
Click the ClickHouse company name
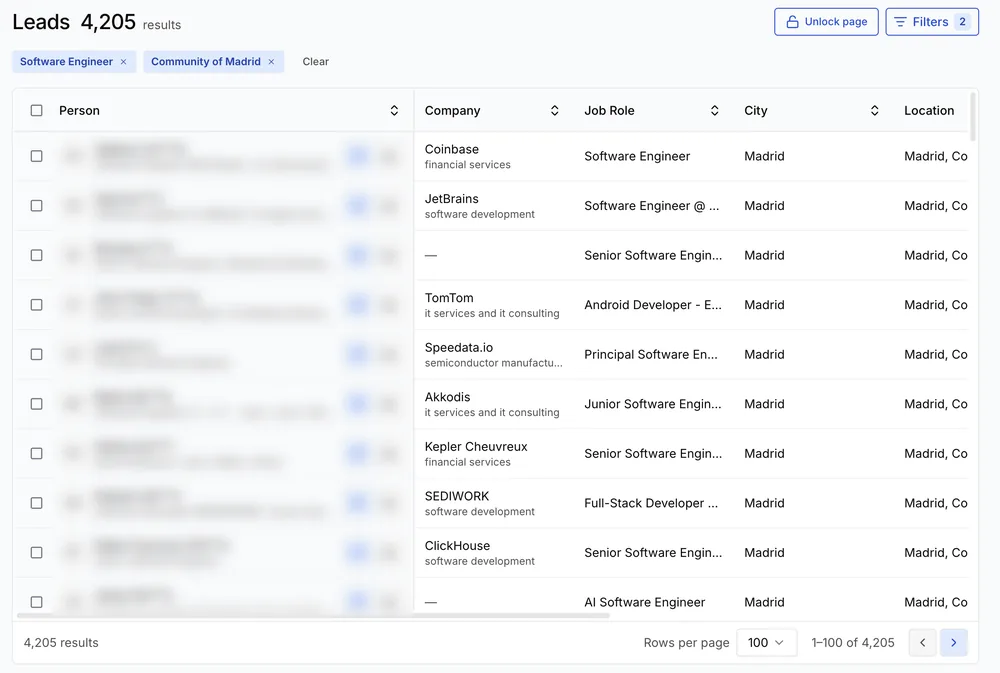coord(457,546)
